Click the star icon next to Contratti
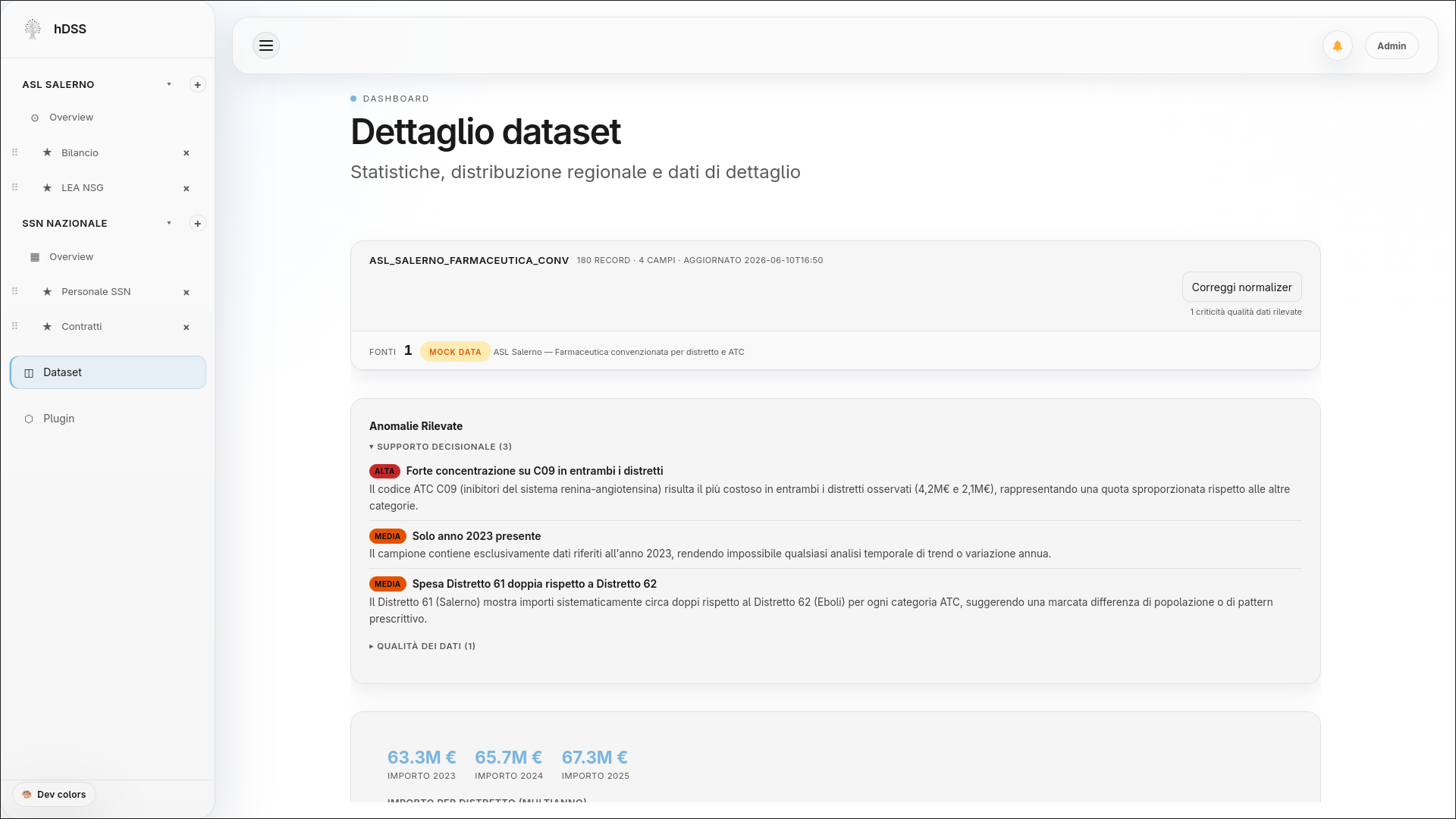This screenshot has width=1456, height=819. click(47, 326)
